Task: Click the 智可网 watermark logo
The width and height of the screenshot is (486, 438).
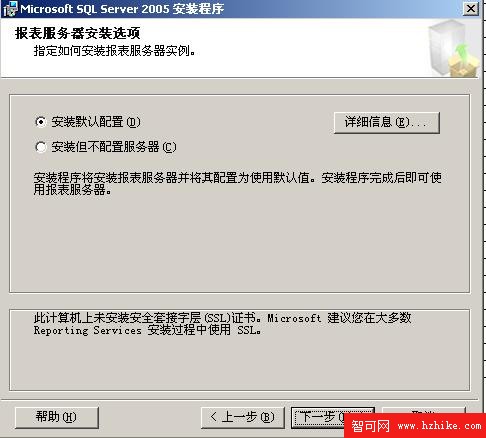Action: click(x=370, y=426)
